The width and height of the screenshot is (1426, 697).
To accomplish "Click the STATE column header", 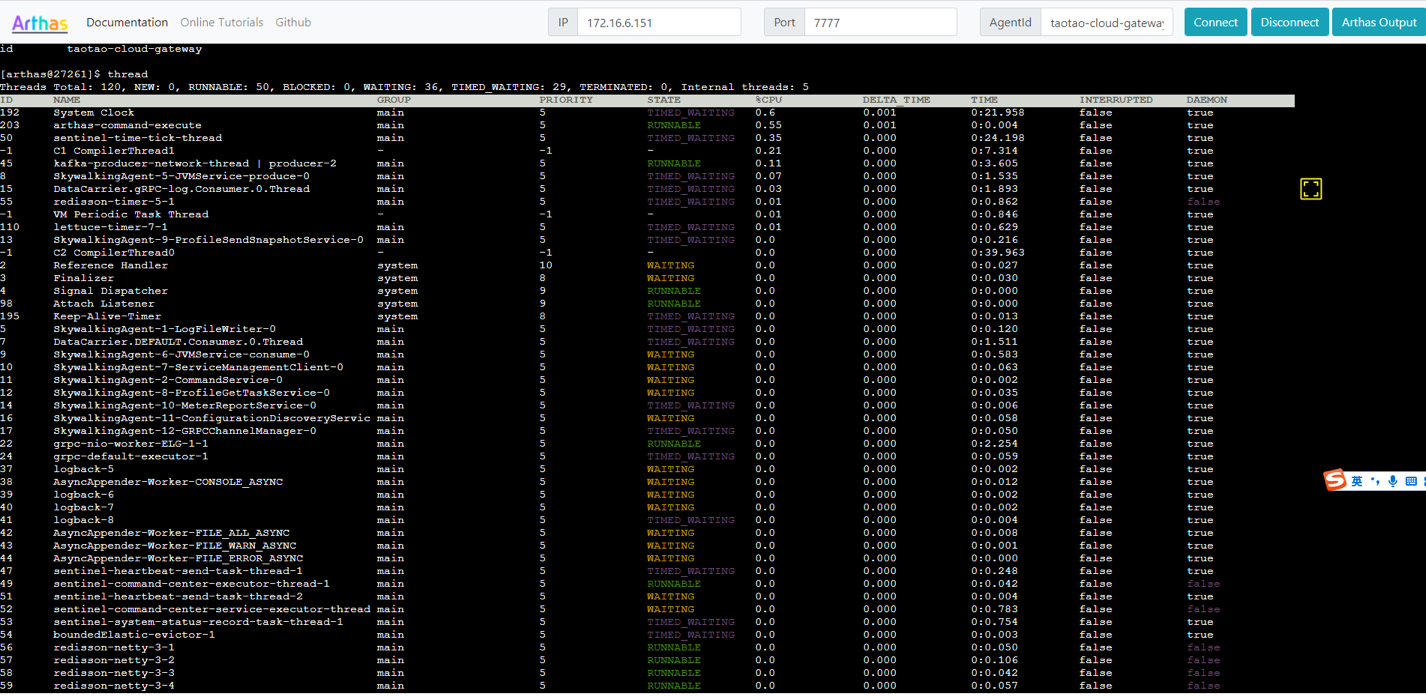I will pos(664,100).
